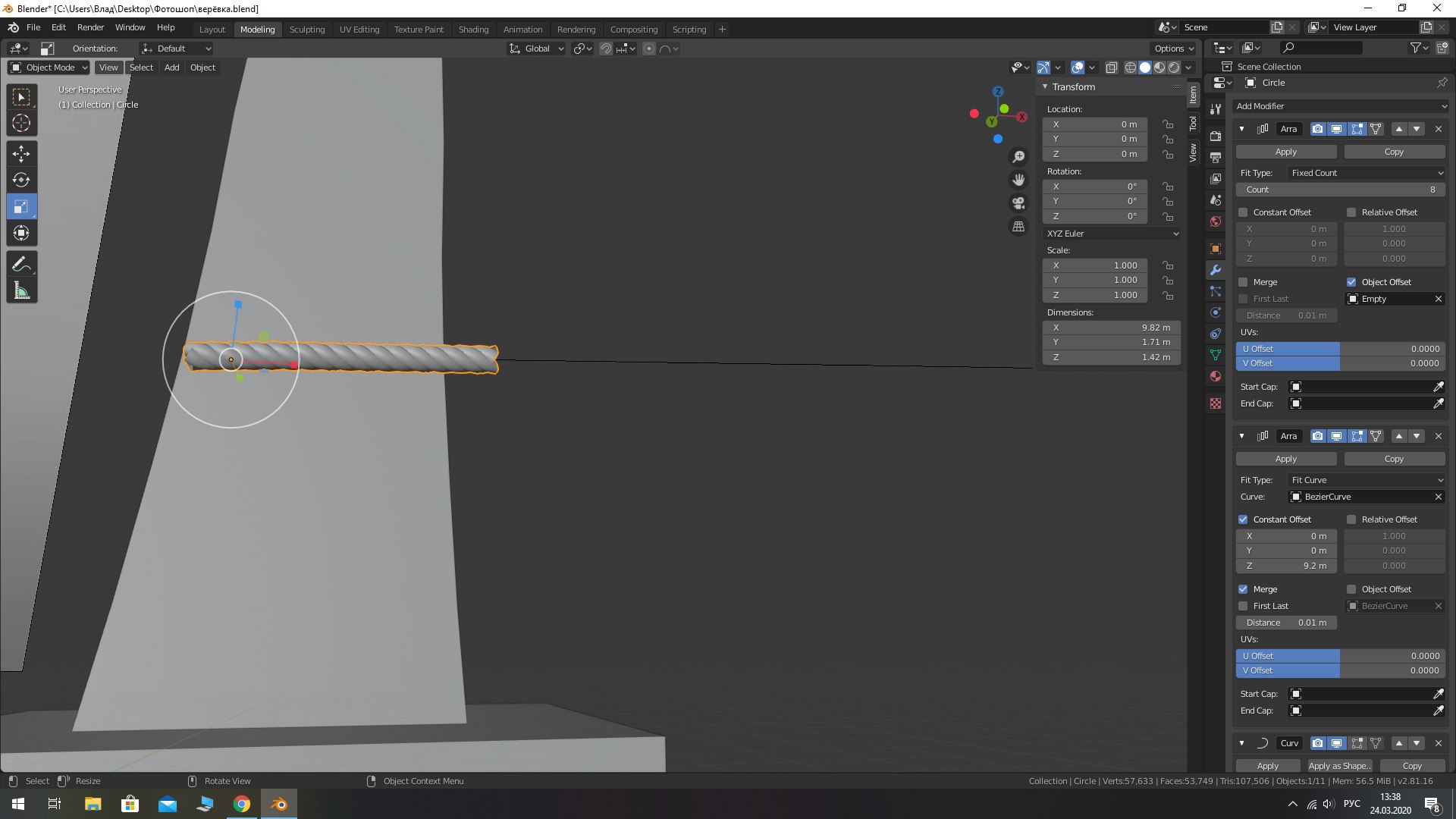
Task: Open Google Chrome from the taskbar
Action: pos(242,804)
